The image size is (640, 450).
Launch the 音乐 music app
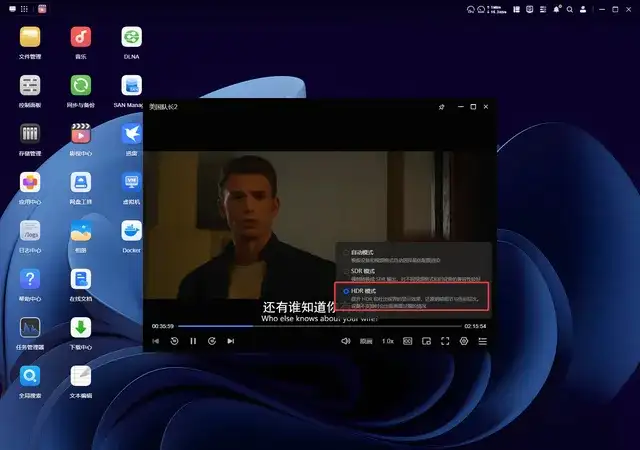(x=80, y=38)
